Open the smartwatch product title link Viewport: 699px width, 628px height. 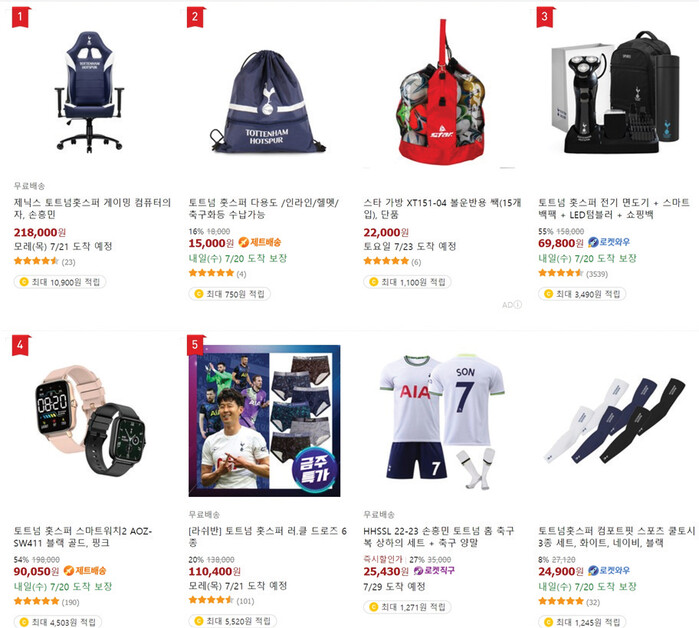pos(83,537)
